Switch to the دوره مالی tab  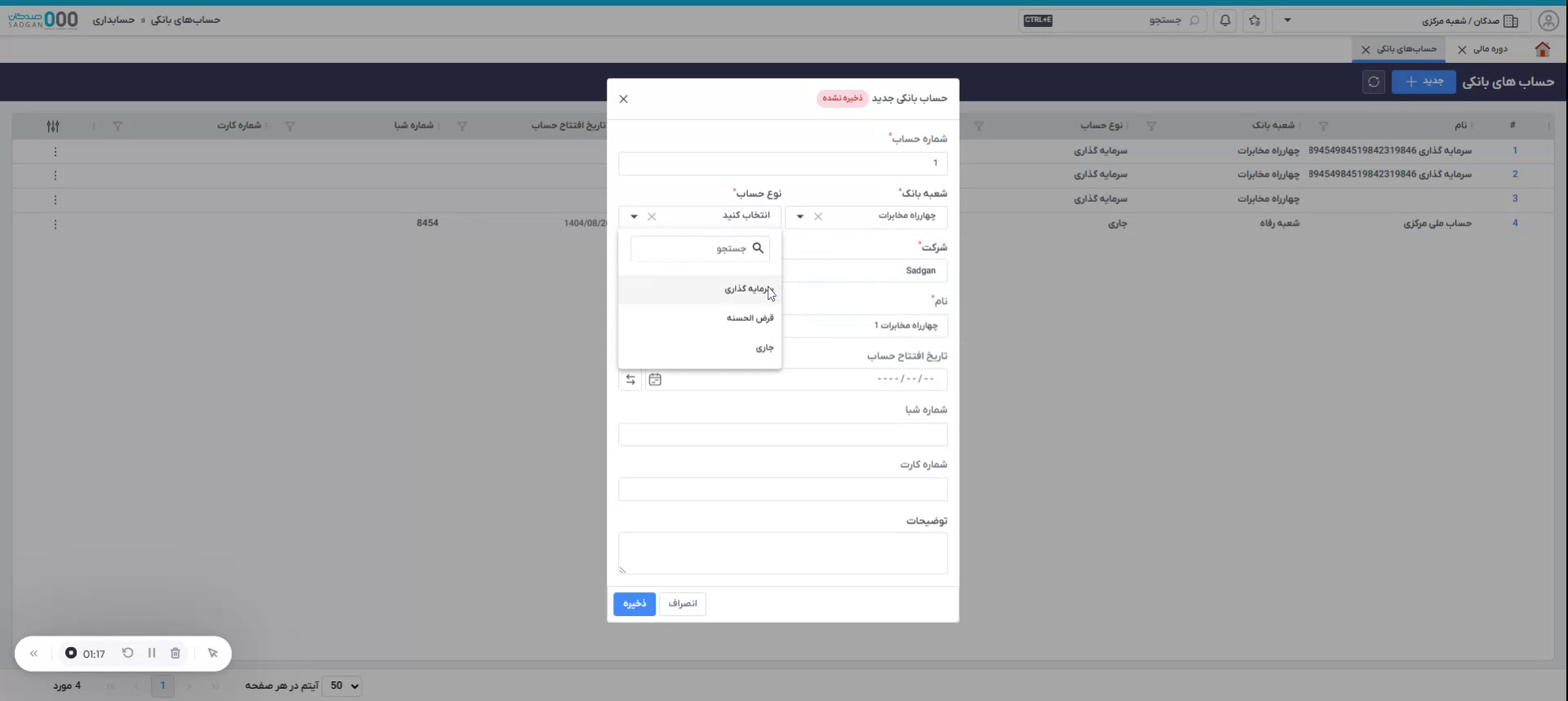1490,49
